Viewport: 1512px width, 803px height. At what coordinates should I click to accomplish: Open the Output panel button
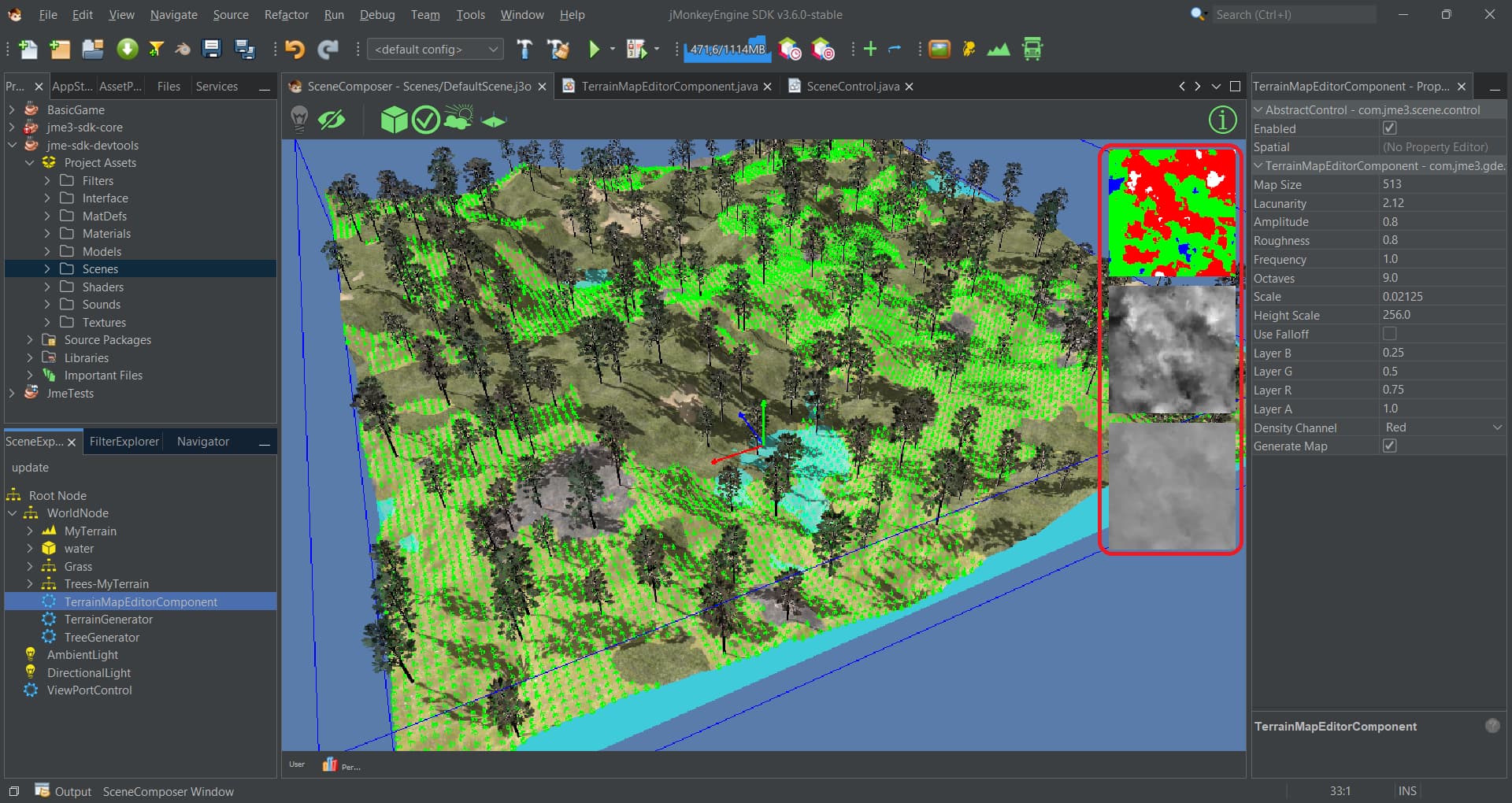[64, 791]
